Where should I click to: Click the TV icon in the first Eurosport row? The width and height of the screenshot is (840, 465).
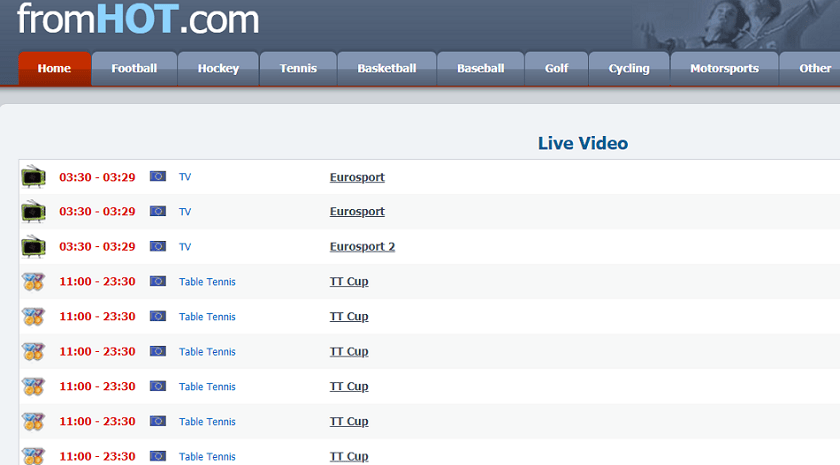(33, 177)
